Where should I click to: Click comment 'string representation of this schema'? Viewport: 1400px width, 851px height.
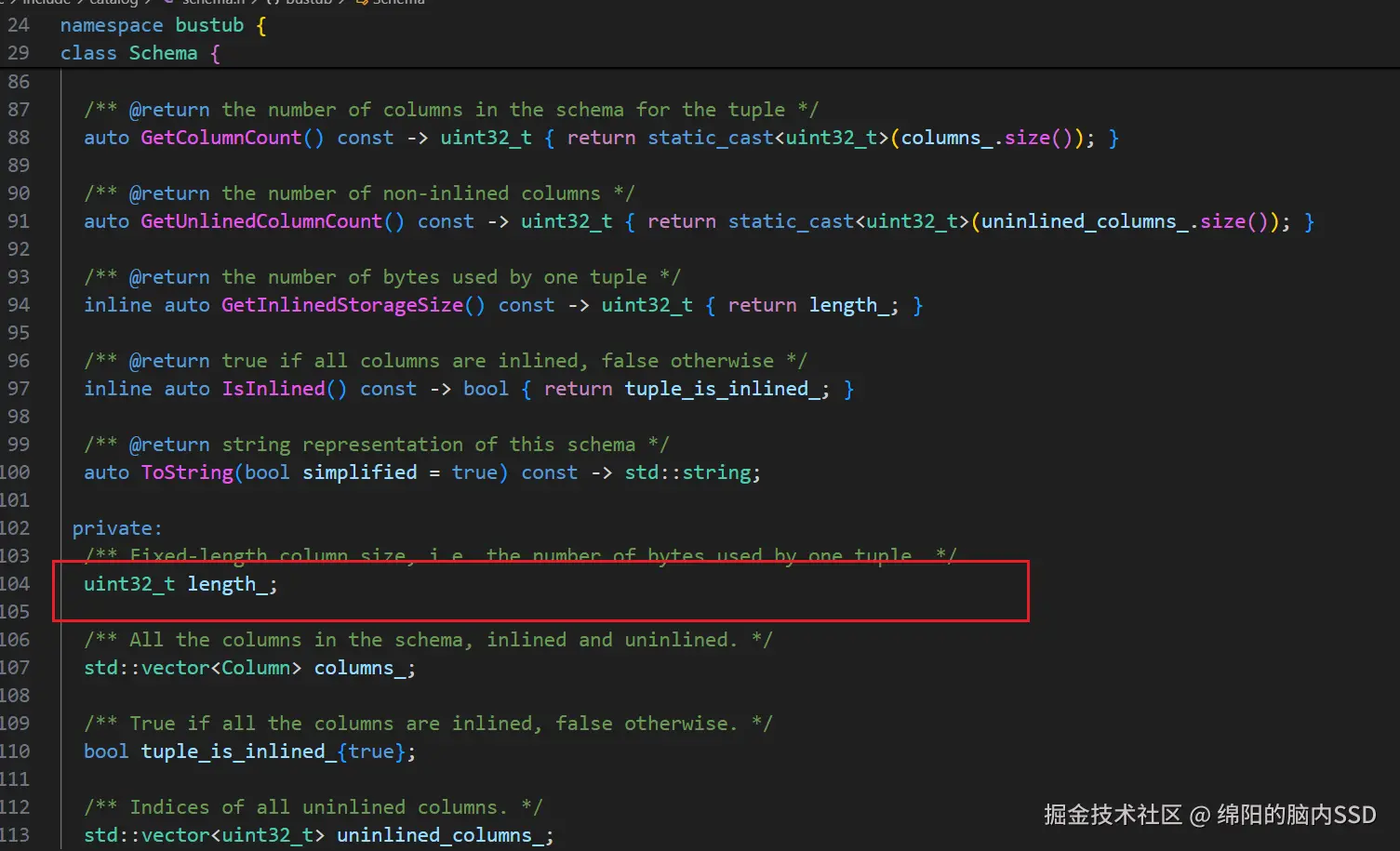[x=429, y=445]
